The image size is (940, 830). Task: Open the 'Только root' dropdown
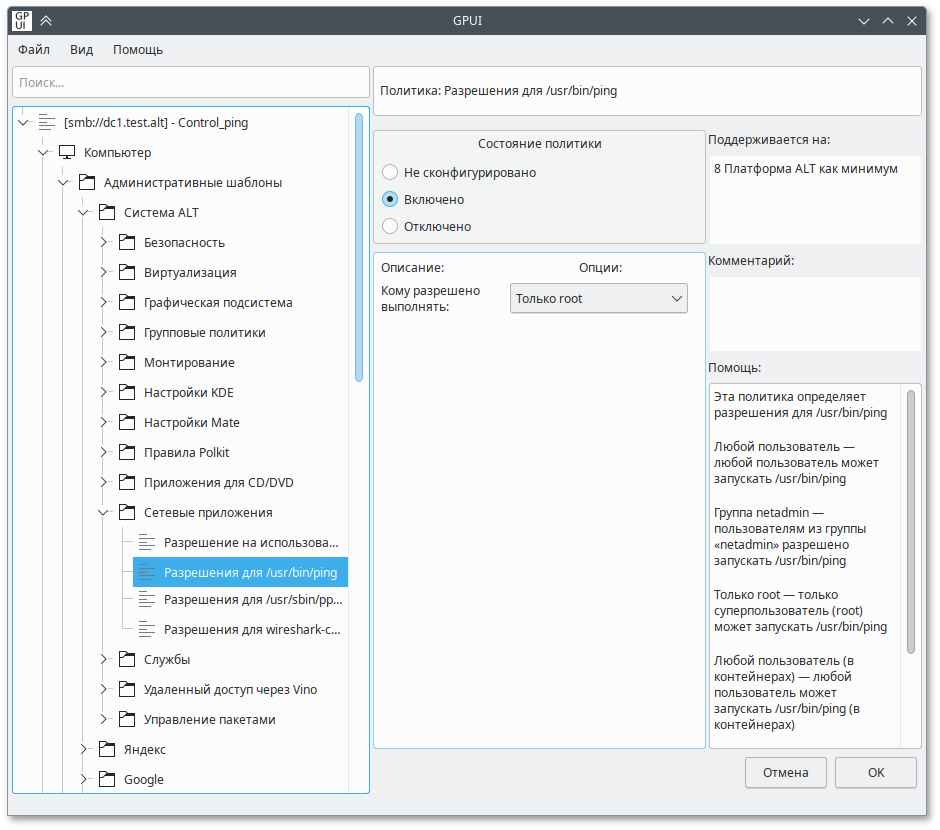tap(598, 299)
